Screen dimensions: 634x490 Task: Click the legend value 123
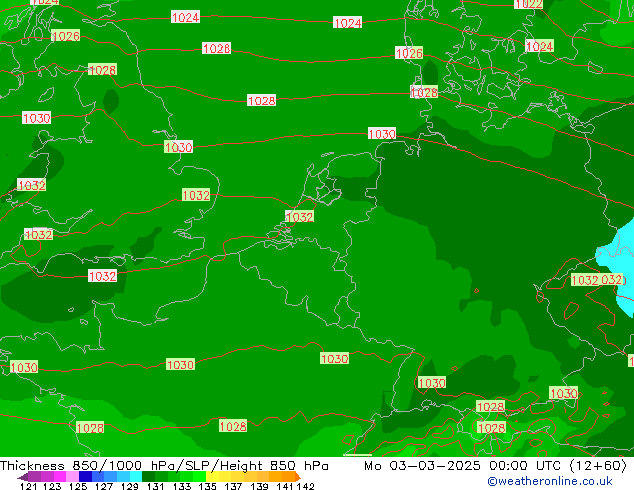click(x=52, y=486)
